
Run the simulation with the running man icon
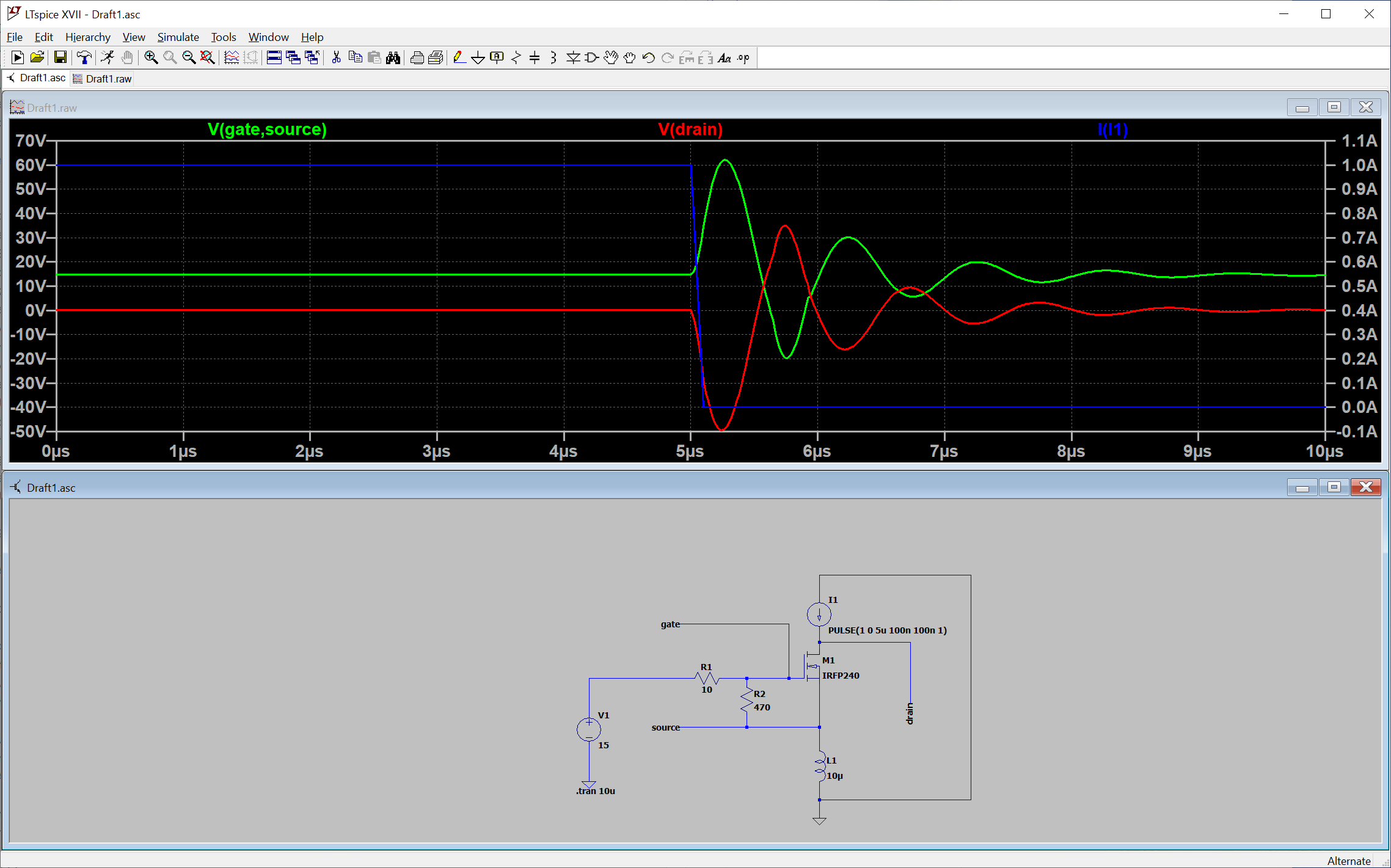click(x=108, y=58)
